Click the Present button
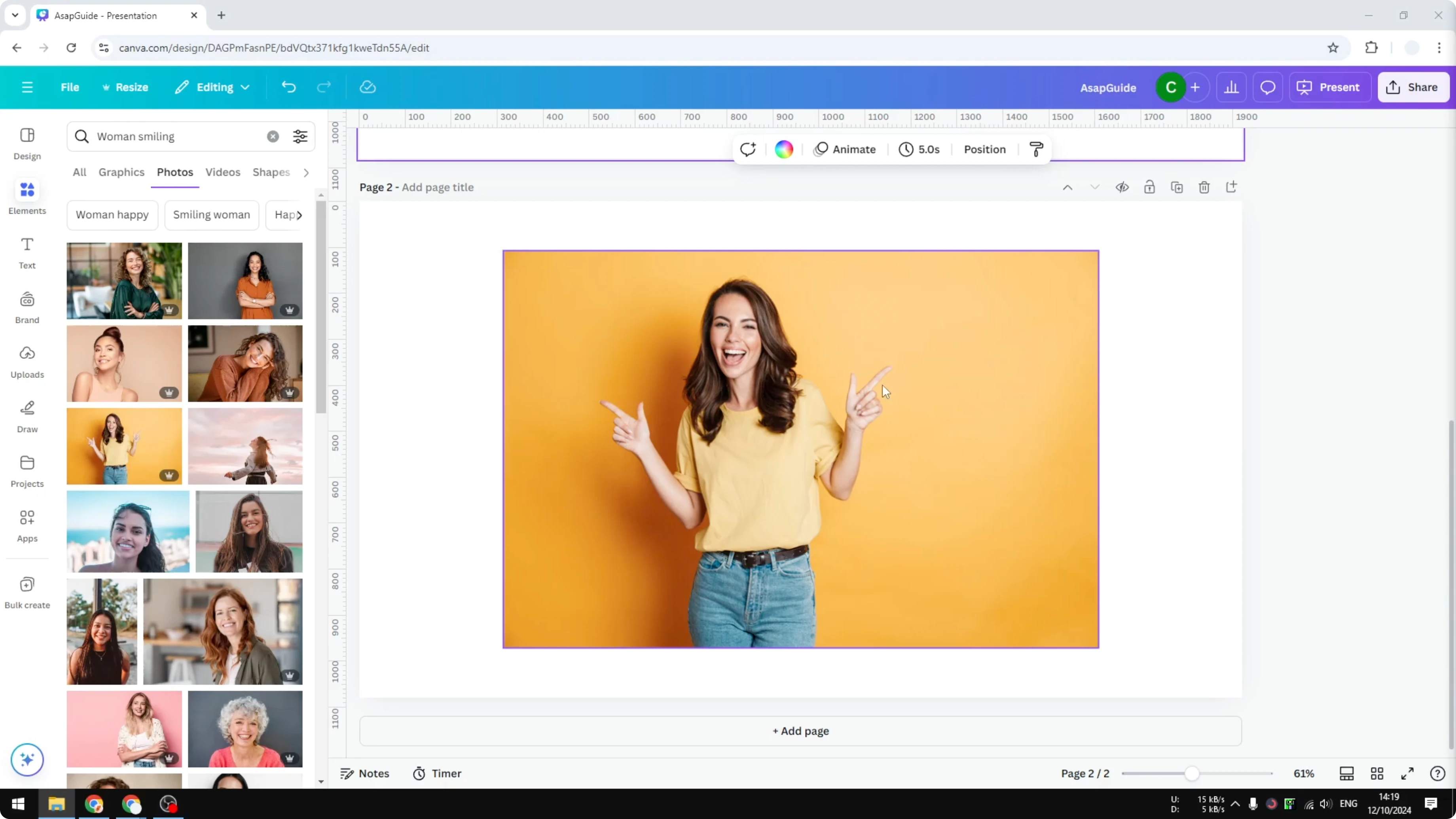Image resolution: width=1456 pixels, height=819 pixels. [x=1330, y=87]
